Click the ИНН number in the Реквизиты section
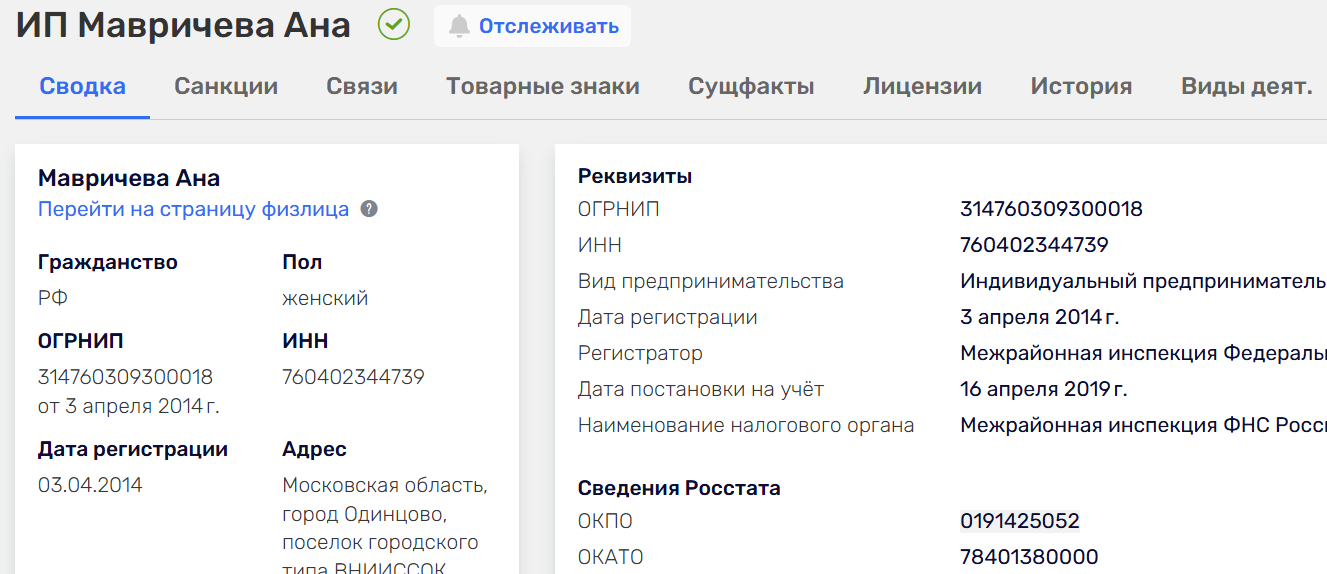Viewport: 1327px width, 574px height. pyautogui.click(x=1034, y=245)
